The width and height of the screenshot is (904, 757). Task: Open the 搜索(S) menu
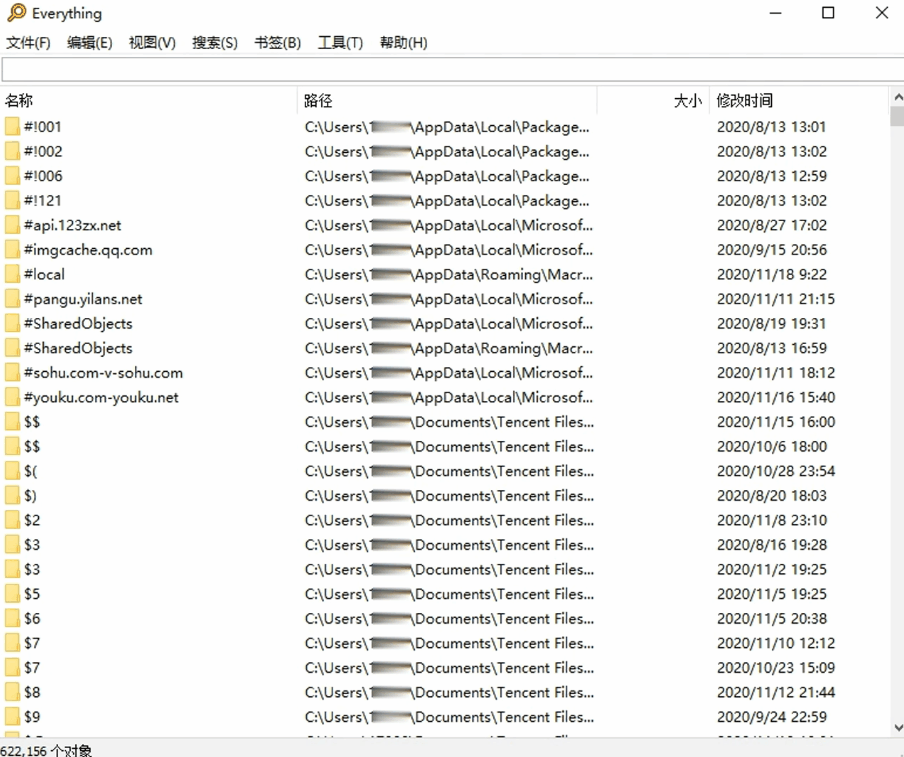point(215,42)
